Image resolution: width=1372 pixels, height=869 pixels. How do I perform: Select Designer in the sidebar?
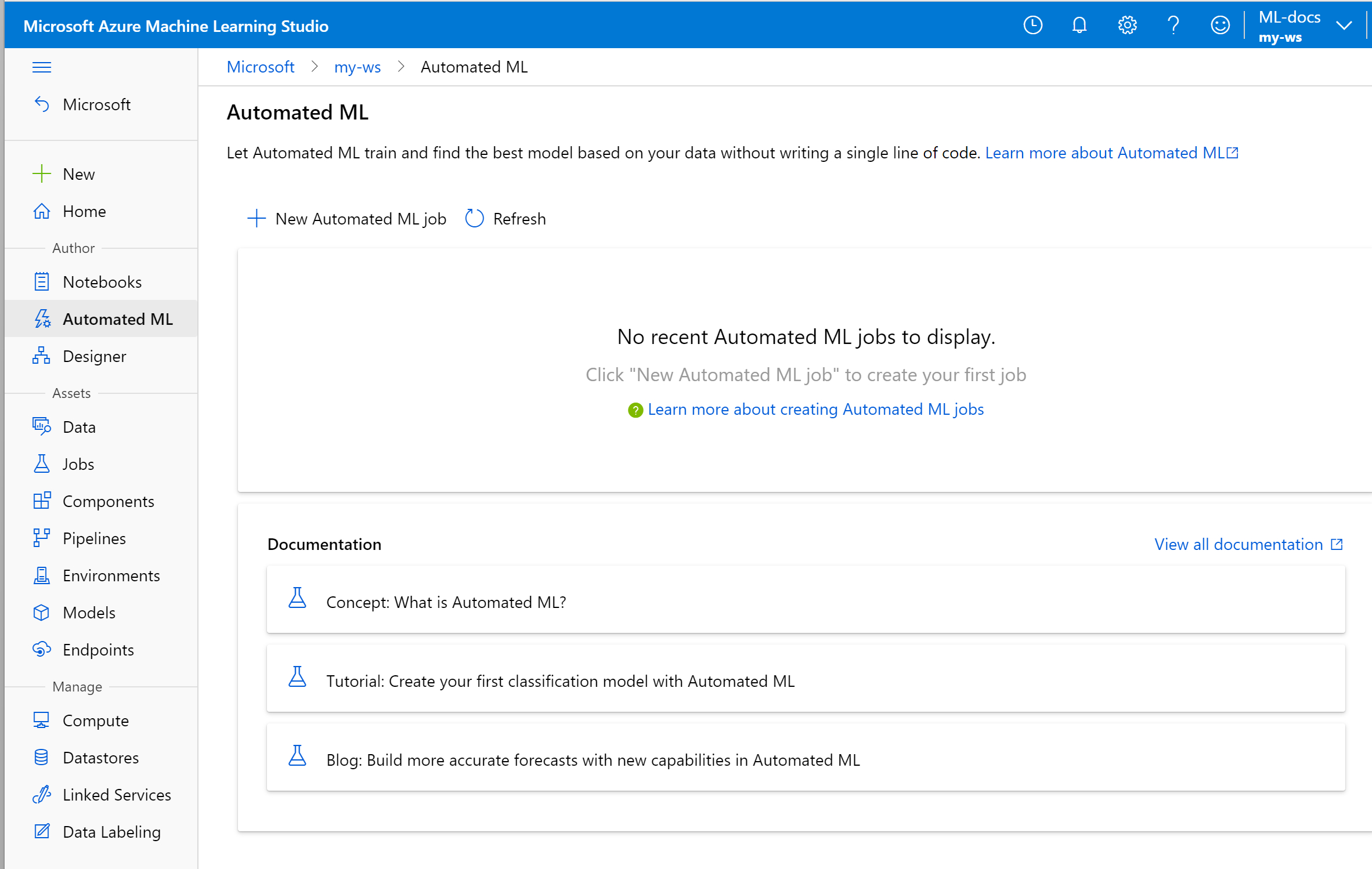point(101,356)
